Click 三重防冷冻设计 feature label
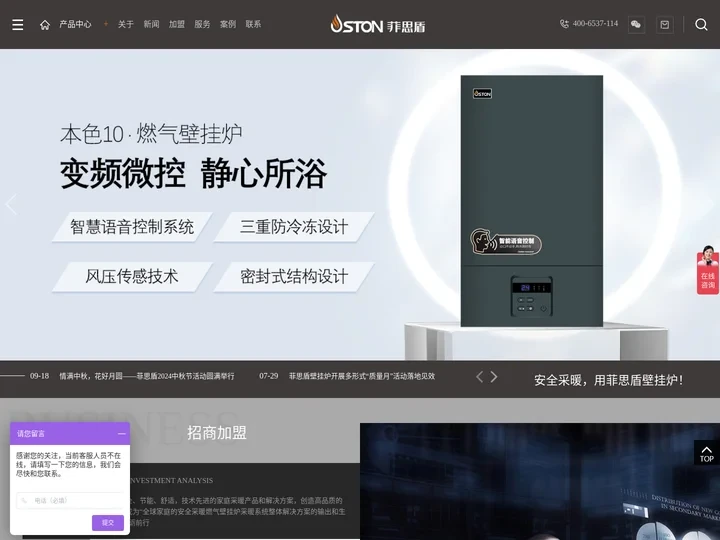Viewport: 720px width, 540px height. coord(294,227)
